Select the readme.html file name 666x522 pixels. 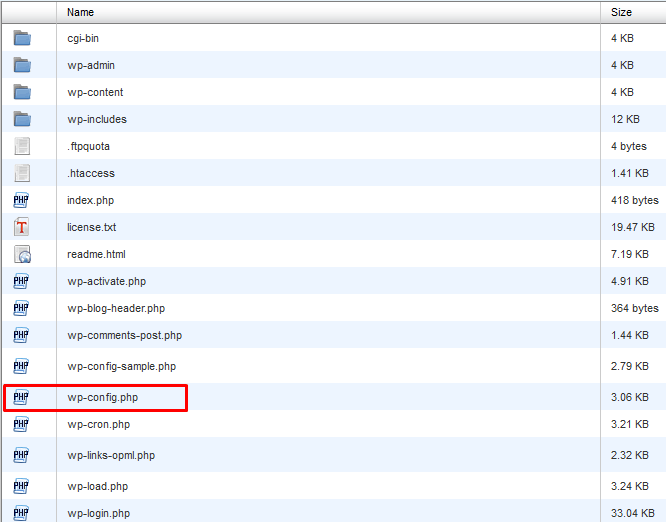point(96,254)
